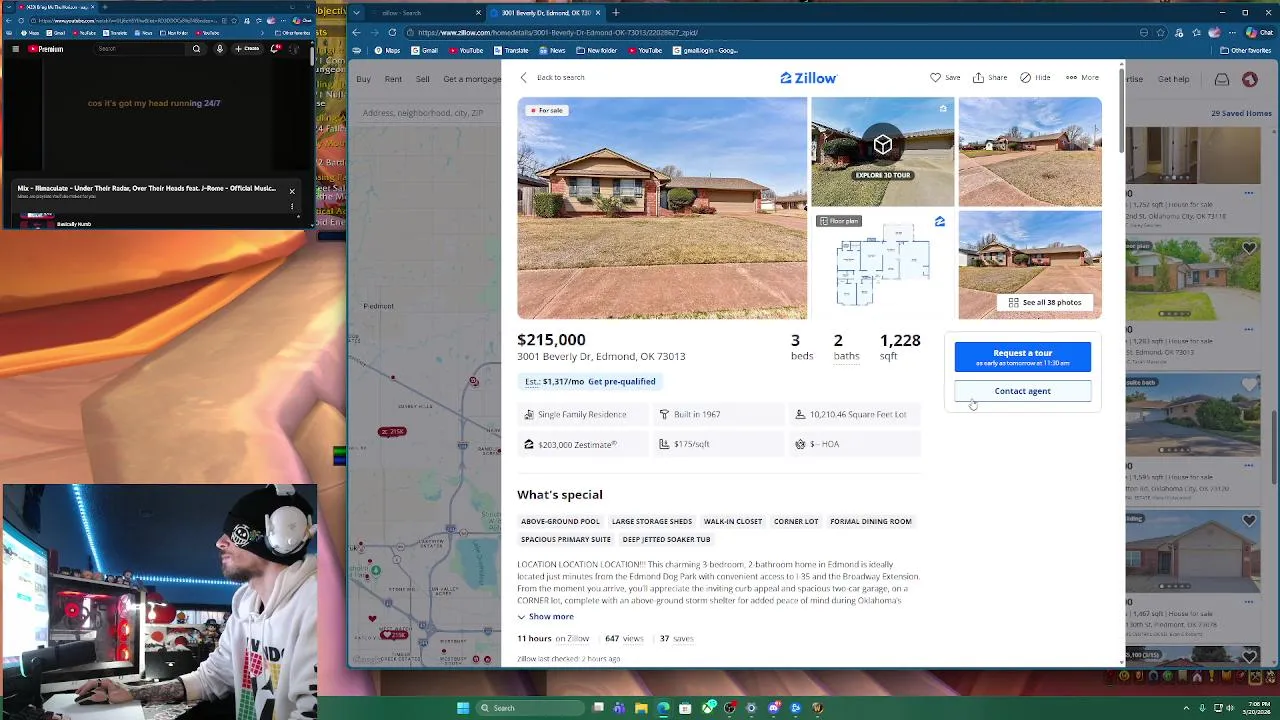Click the Zillow address bar URL
Viewport: 1280px width, 720px height.
(558, 32)
